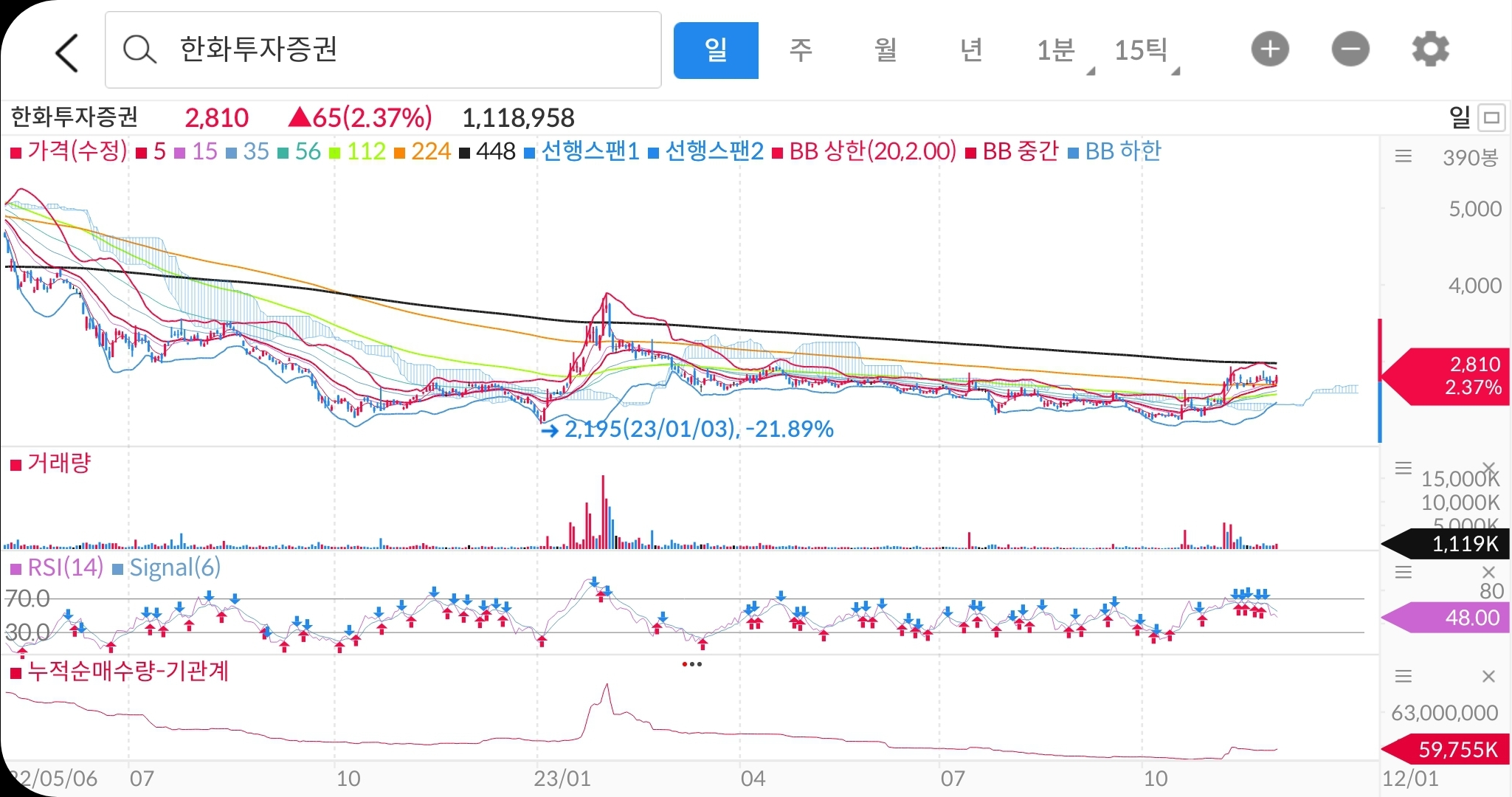Tap the 1,118,958 volume figure
Image resolution: width=1512 pixels, height=797 pixels.
(x=518, y=118)
